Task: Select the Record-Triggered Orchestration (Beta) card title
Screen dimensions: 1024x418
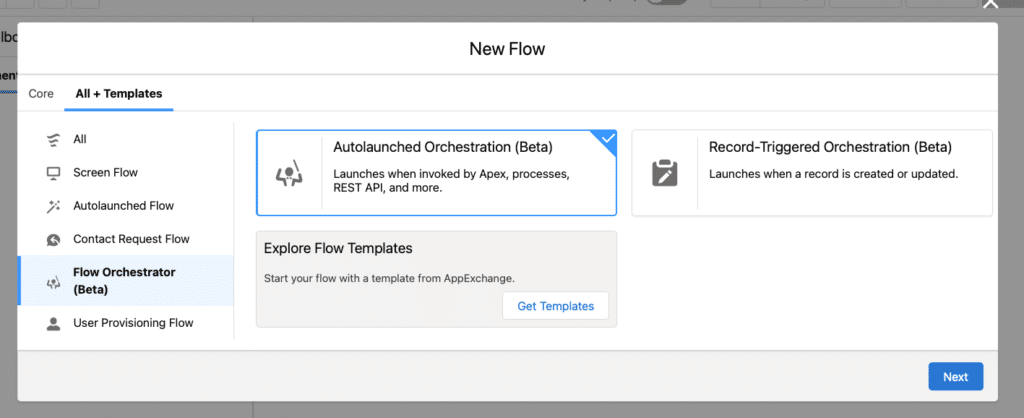Action: coord(830,148)
